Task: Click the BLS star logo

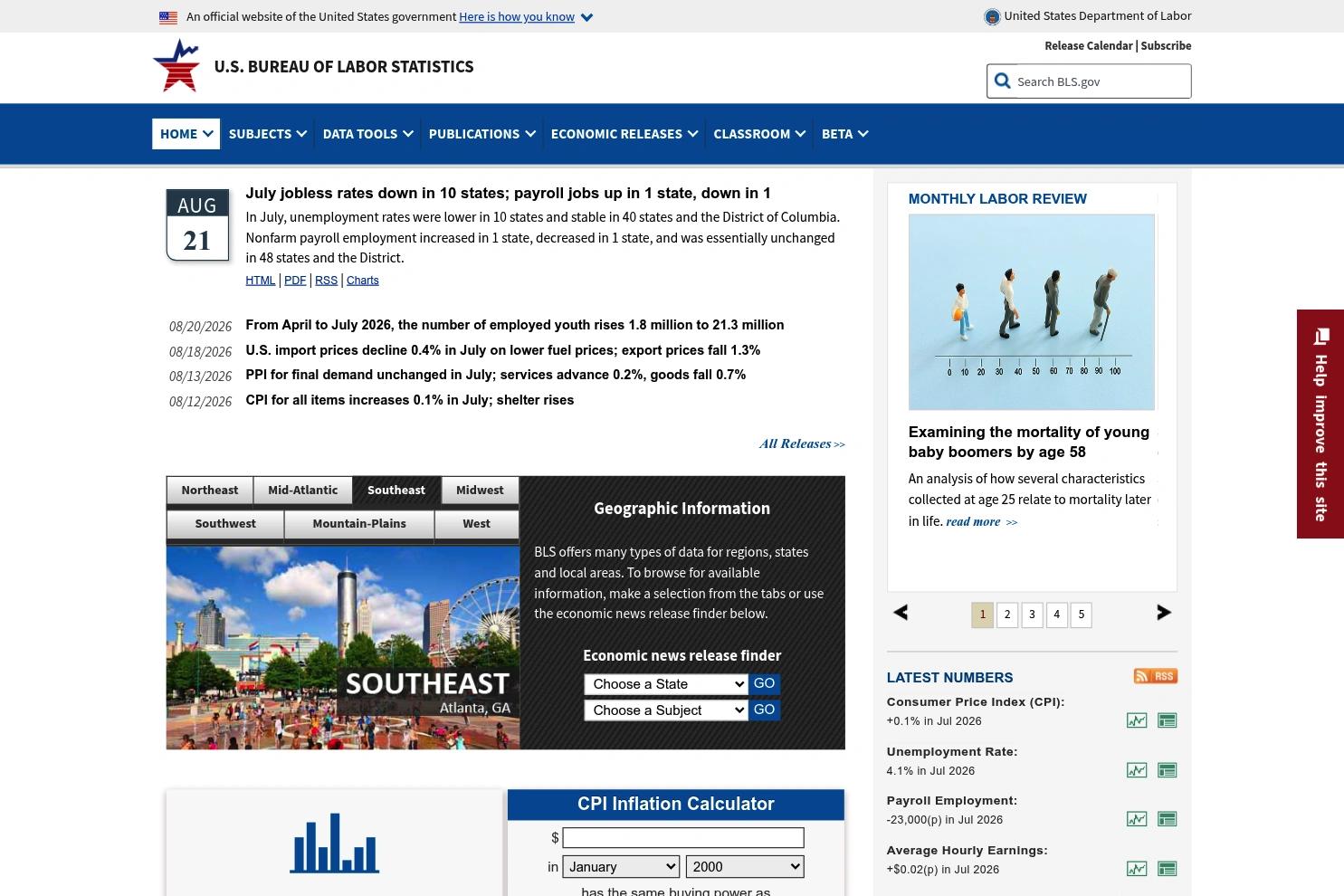Action: click(x=176, y=65)
